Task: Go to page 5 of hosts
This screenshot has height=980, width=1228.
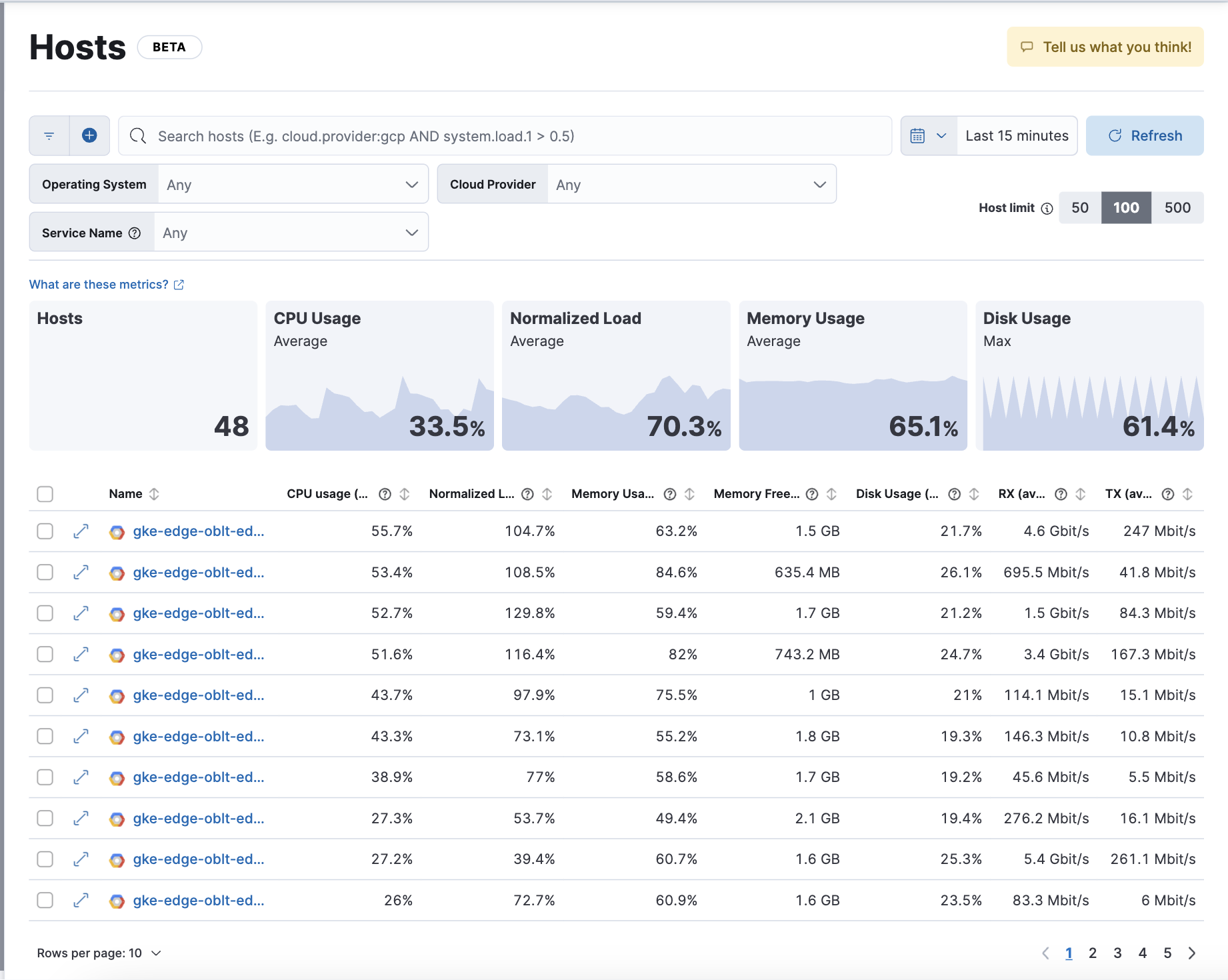Action: pos(1167,953)
